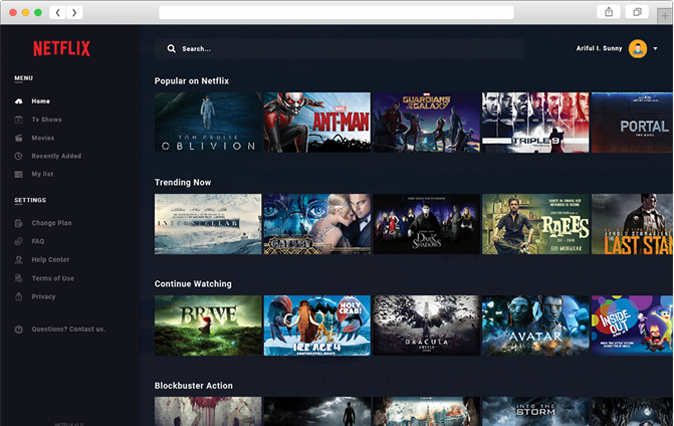The height and width of the screenshot is (426, 674).
Task: Open Terms of Use
Action: (x=52, y=278)
